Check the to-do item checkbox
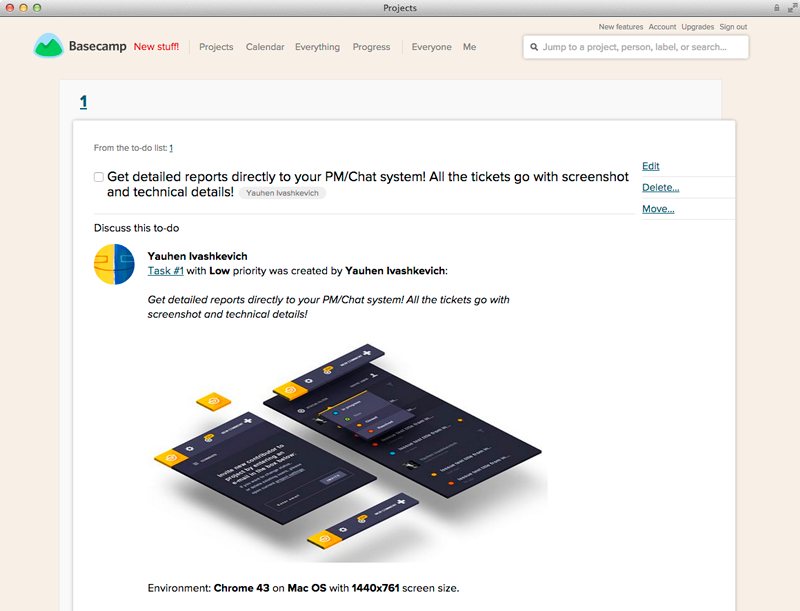 pyautogui.click(x=99, y=177)
